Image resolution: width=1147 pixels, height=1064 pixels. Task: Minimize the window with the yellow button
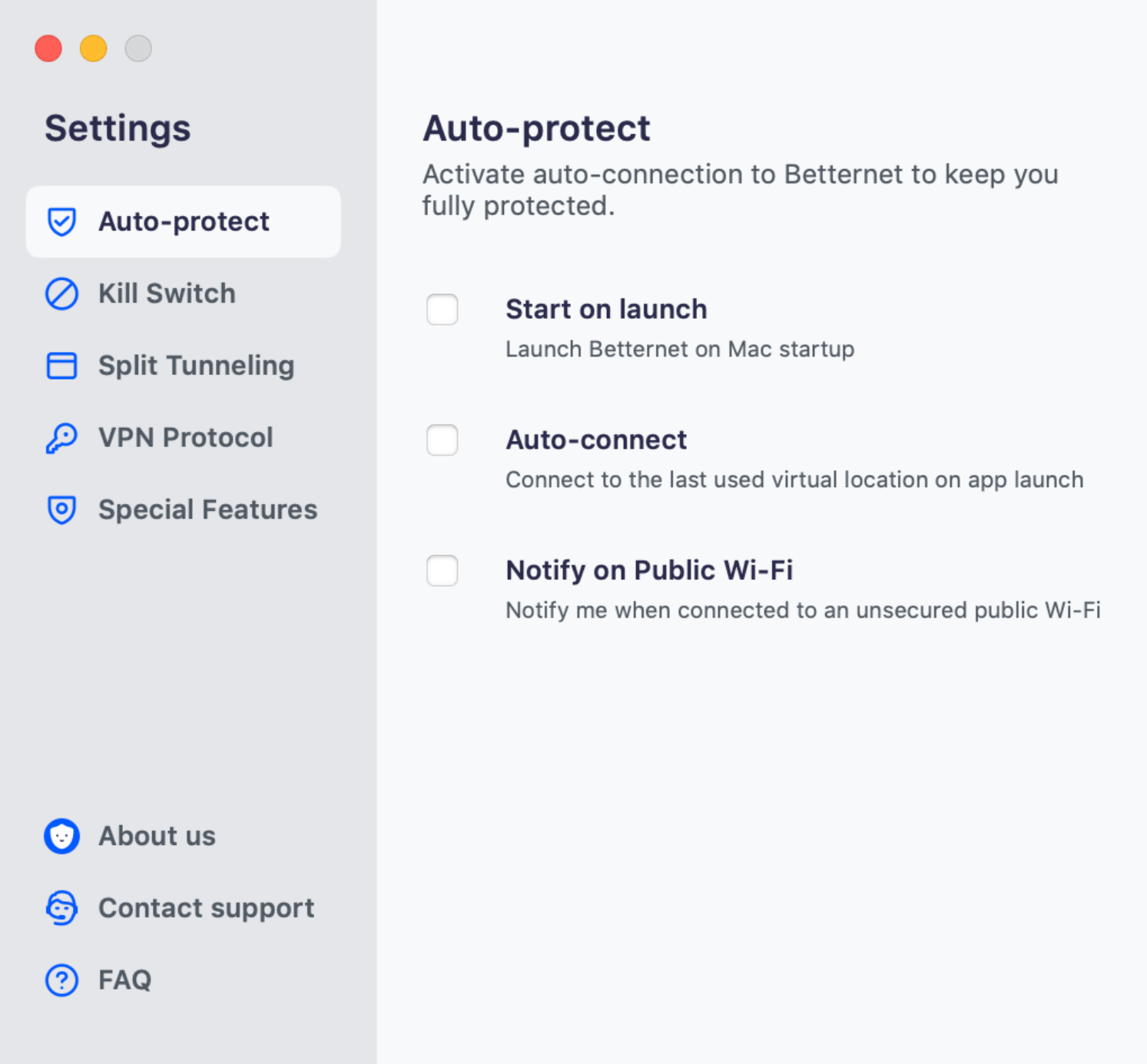click(94, 48)
